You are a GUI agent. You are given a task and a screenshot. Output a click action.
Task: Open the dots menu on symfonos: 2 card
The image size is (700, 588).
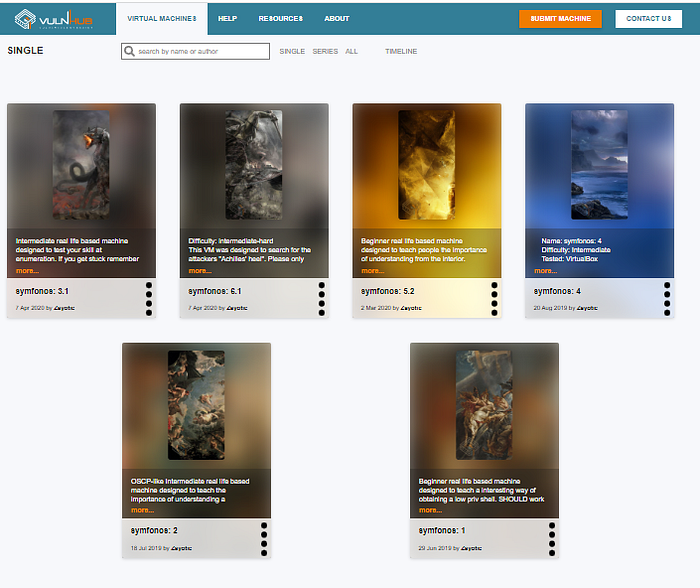tap(264, 539)
